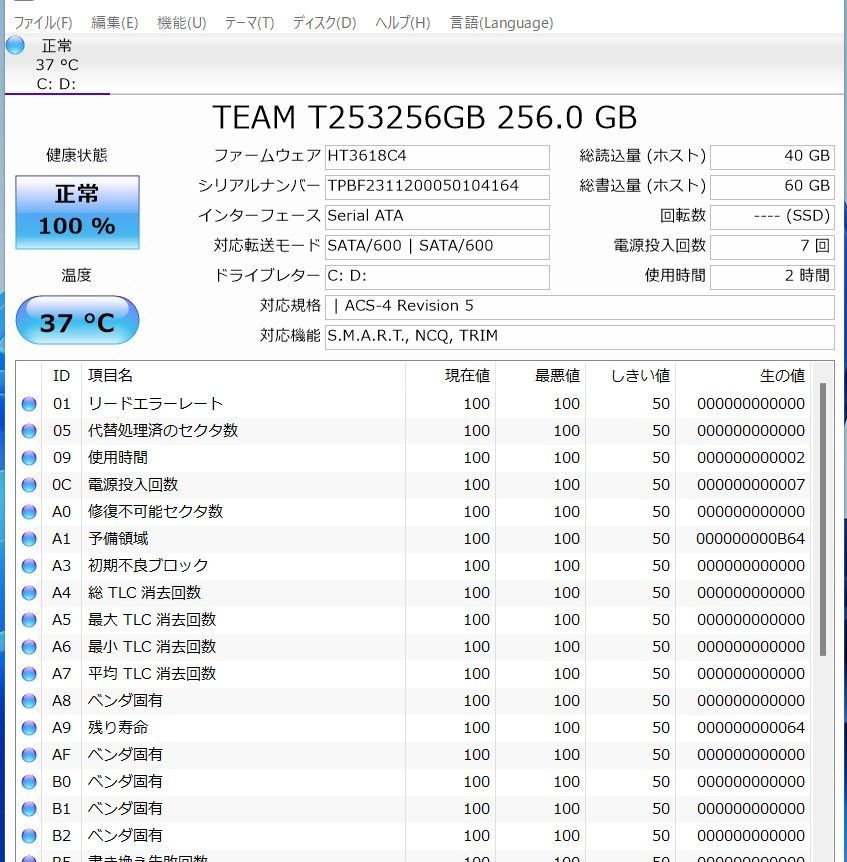Click raw value 000000000B64
The height and width of the screenshot is (862, 847).
click(x=751, y=539)
